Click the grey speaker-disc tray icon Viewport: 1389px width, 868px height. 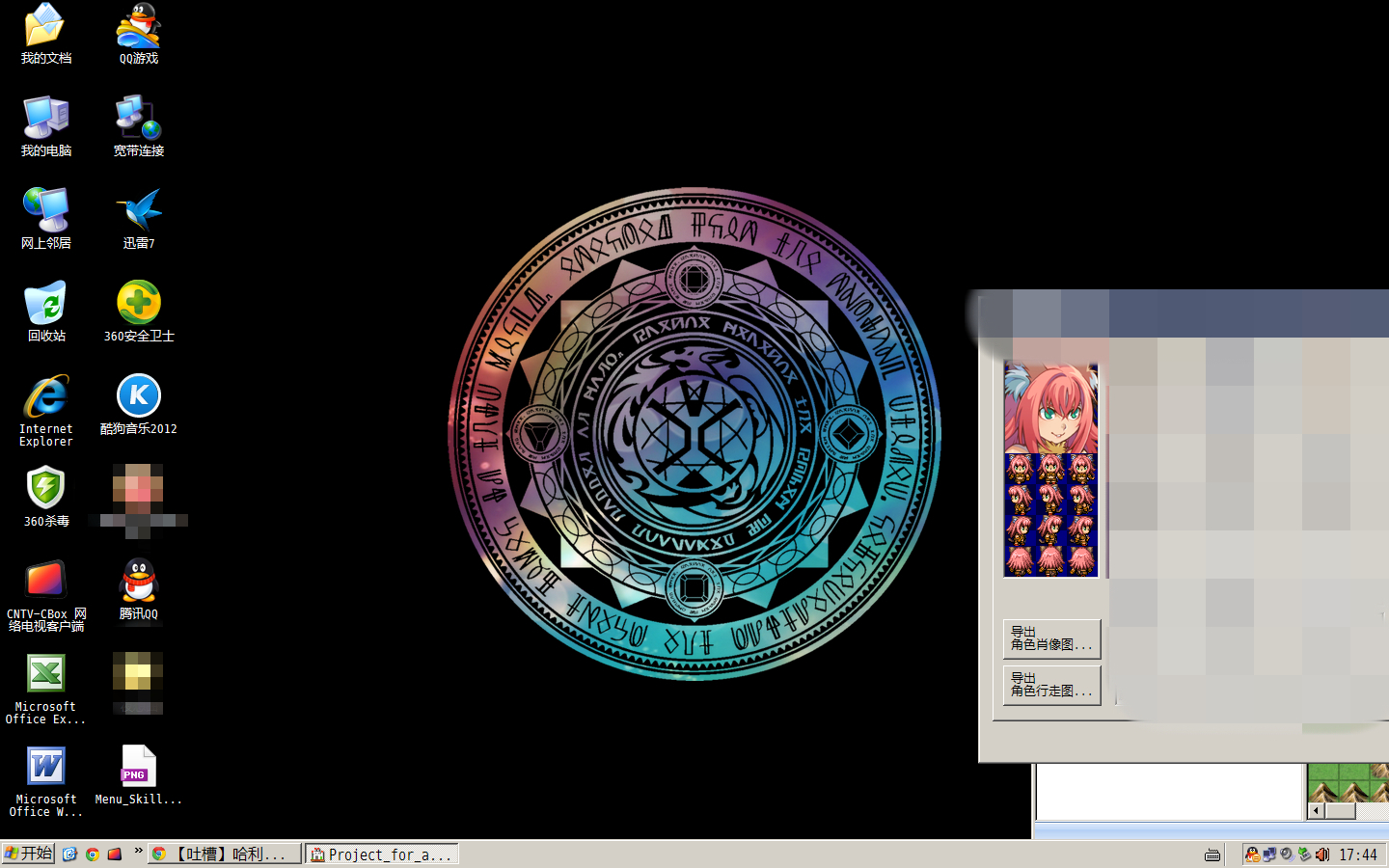point(1287,854)
